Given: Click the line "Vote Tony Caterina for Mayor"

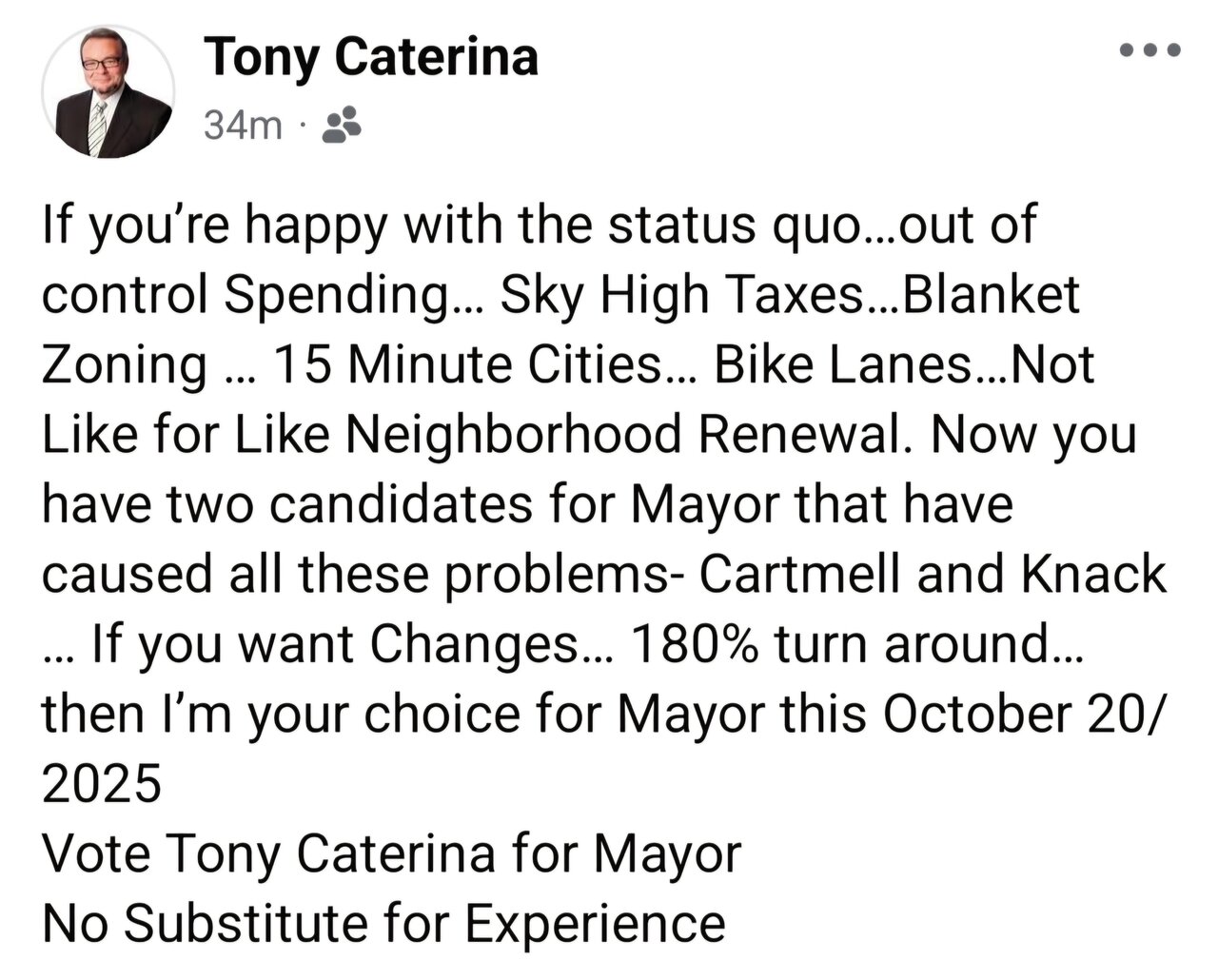Looking at the screenshot, I should pos(391,853).
